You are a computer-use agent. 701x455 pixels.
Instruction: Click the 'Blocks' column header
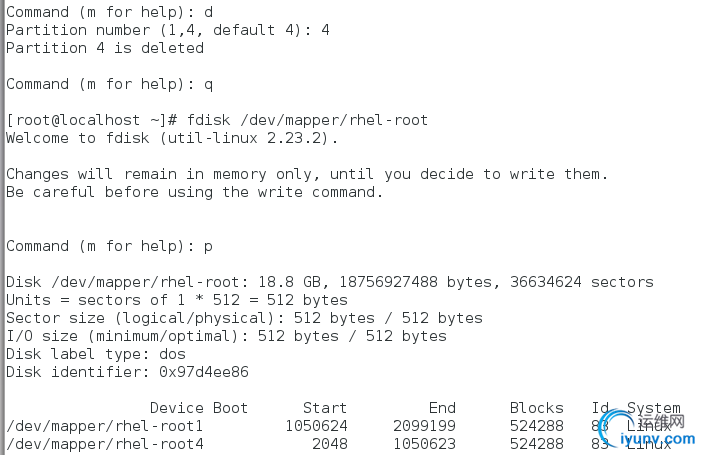[536, 408]
